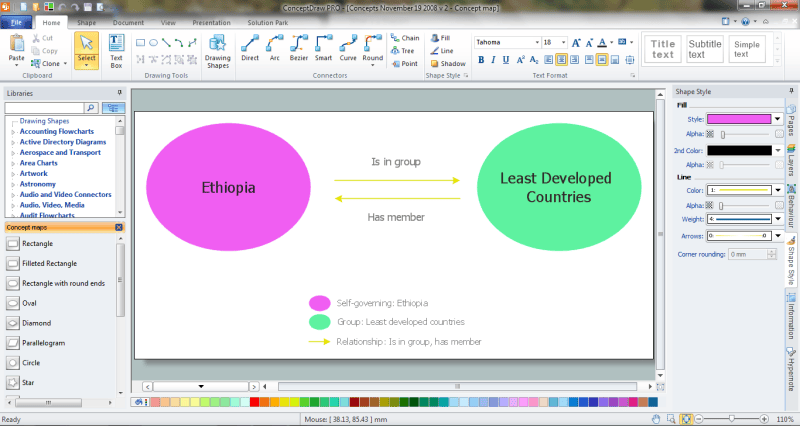Toggle center text alignment
The height and width of the screenshot is (426, 800).
(561, 60)
